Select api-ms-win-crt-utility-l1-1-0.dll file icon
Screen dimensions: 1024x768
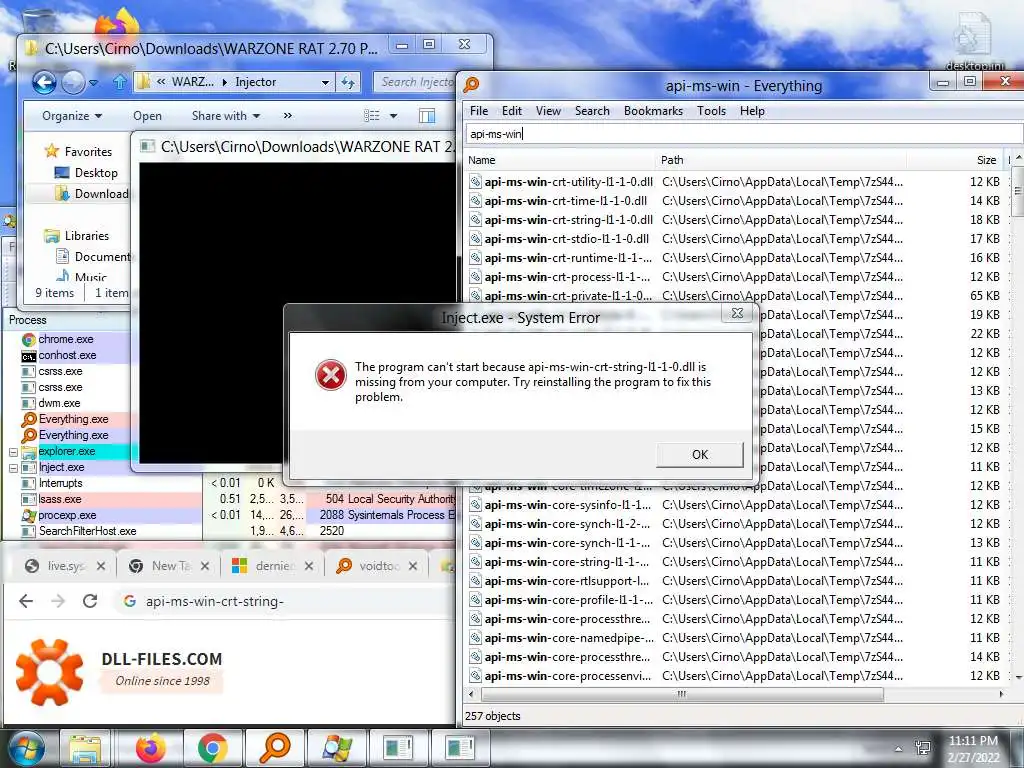point(475,182)
